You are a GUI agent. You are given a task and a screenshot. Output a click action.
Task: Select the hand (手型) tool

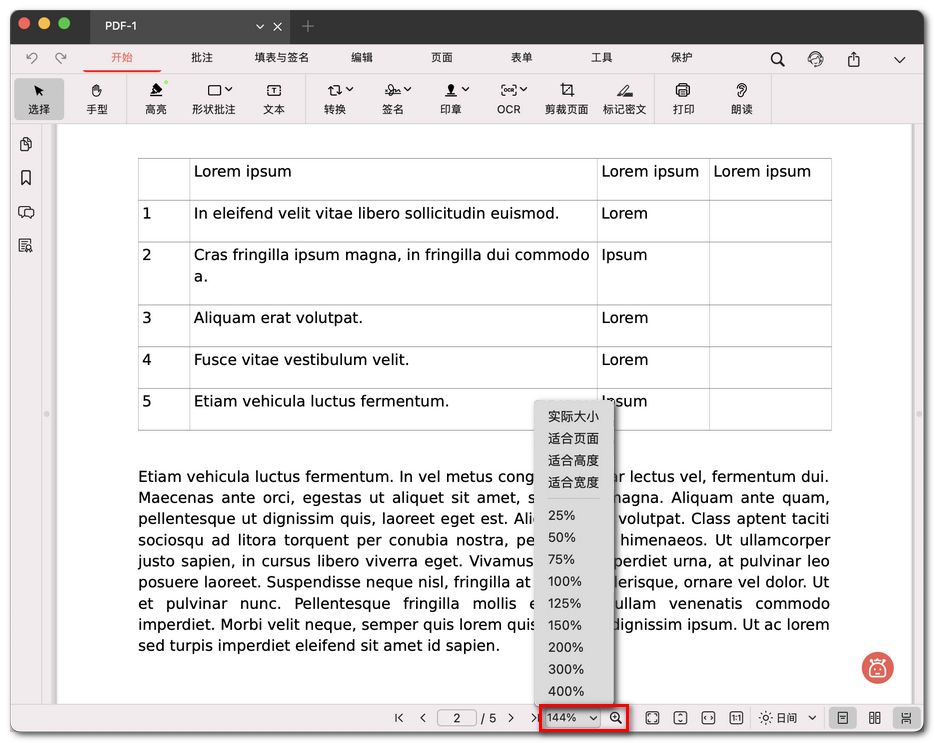tap(97, 98)
